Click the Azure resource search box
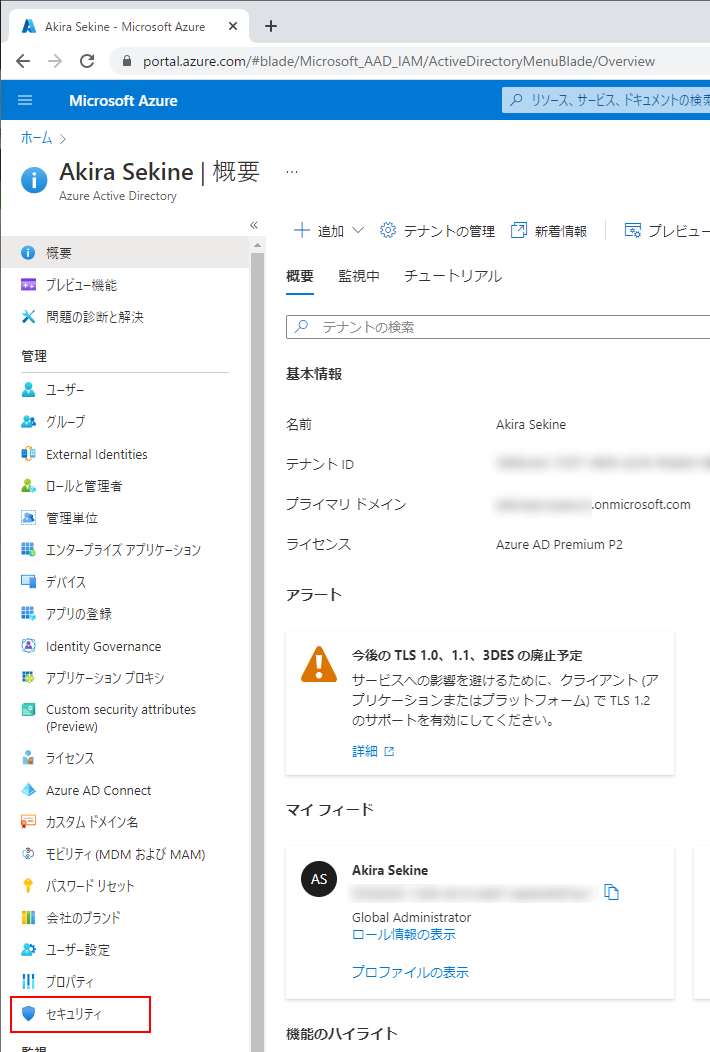Screen dimensions: 710x1052 coord(606,100)
